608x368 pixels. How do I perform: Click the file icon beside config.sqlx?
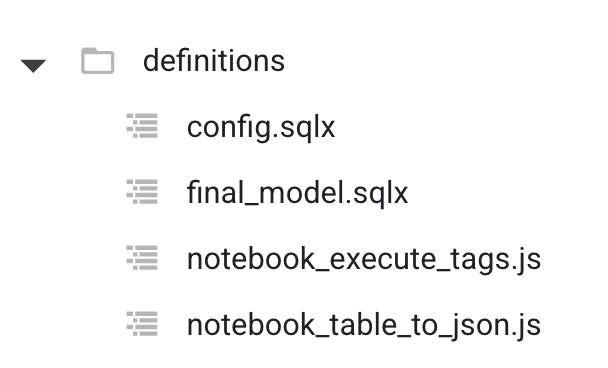point(142,126)
